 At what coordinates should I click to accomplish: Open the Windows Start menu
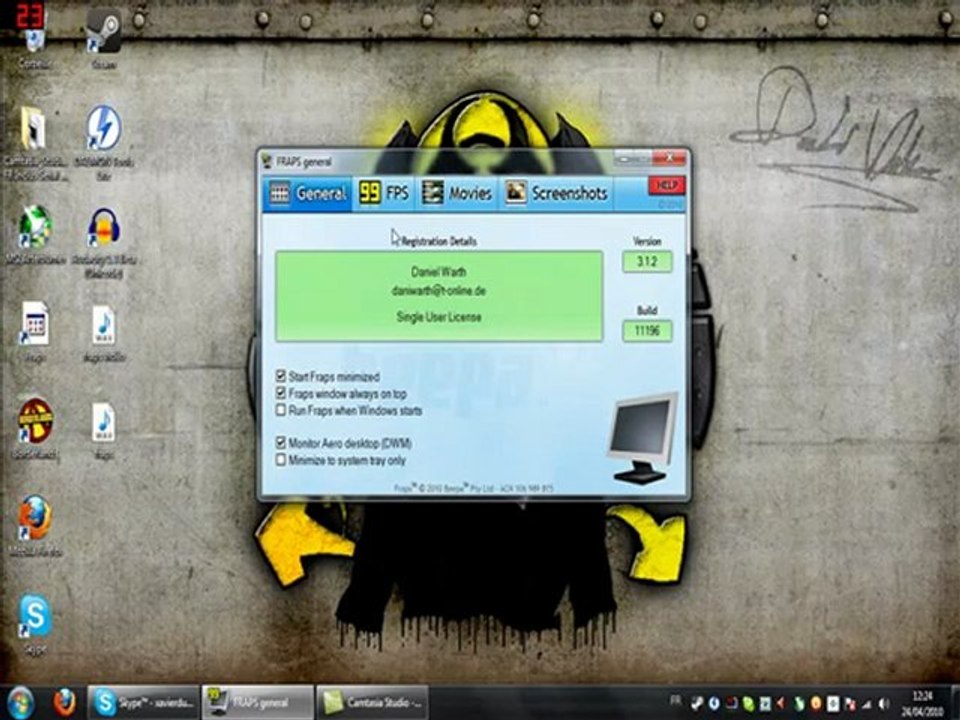[x=20, y=703]
